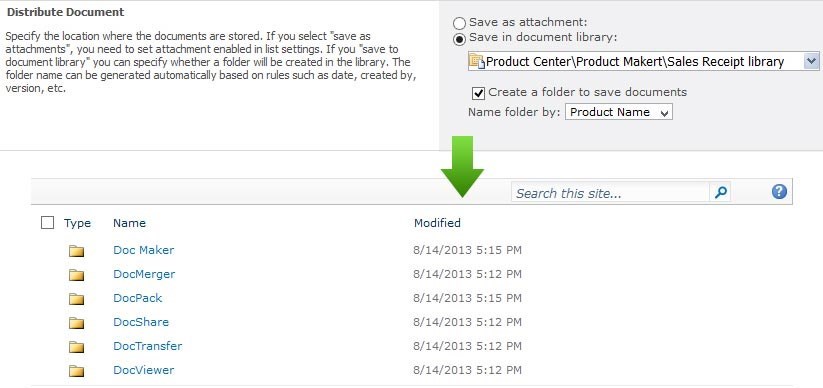
Task: Click the search magnifier icon
Action: (x=721, y=193)
